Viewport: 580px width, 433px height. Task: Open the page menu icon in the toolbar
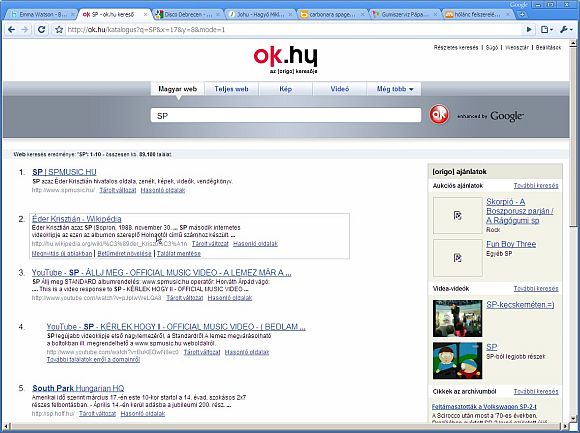546,30
